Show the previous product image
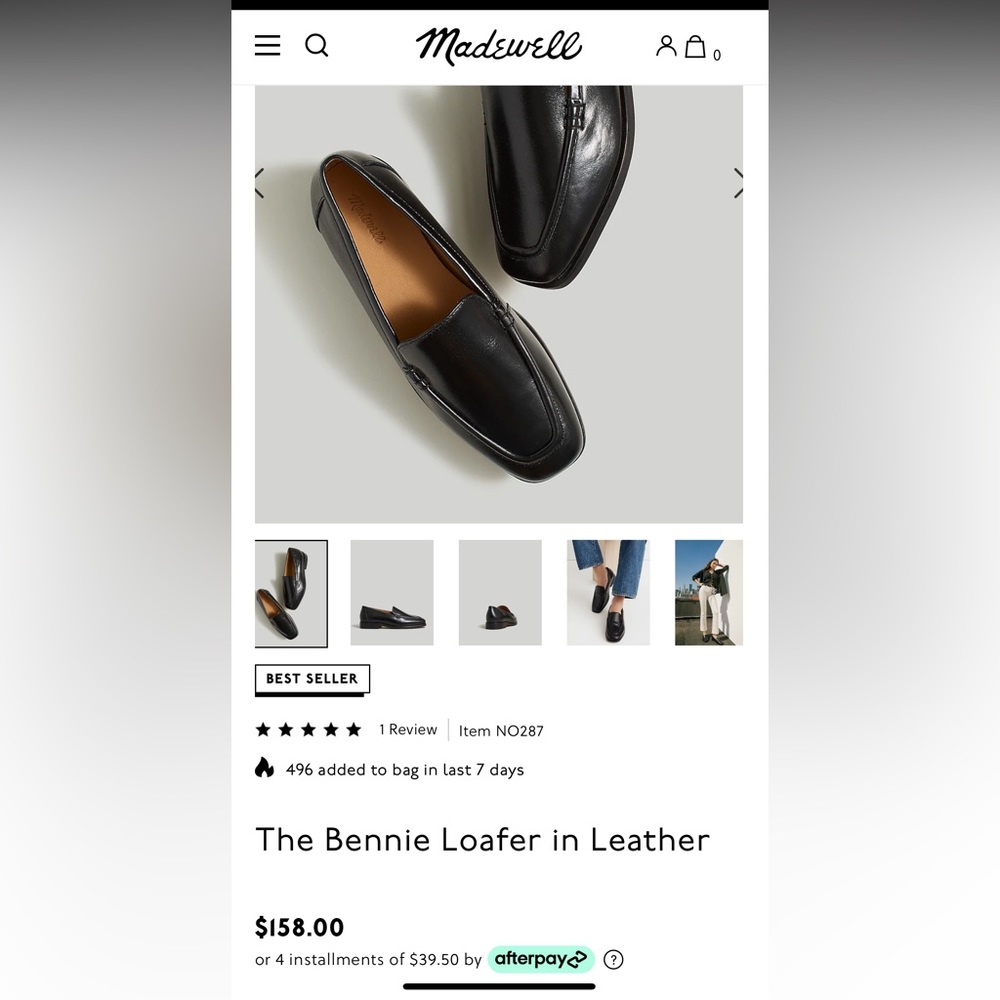This screenshot has width=1000, height=1000. click(x=259, y=184)
